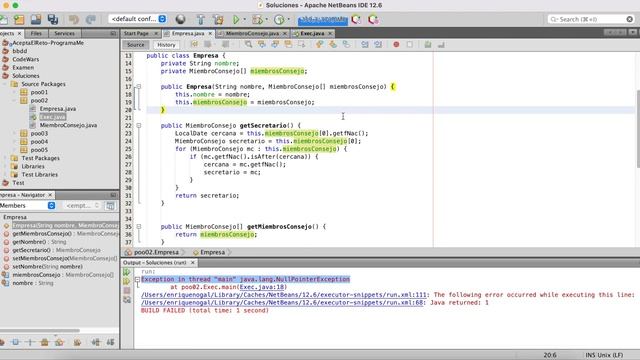Switch to the Exec.java editor tab
Screen dimensions: 640x360
(x=313, y=33)
